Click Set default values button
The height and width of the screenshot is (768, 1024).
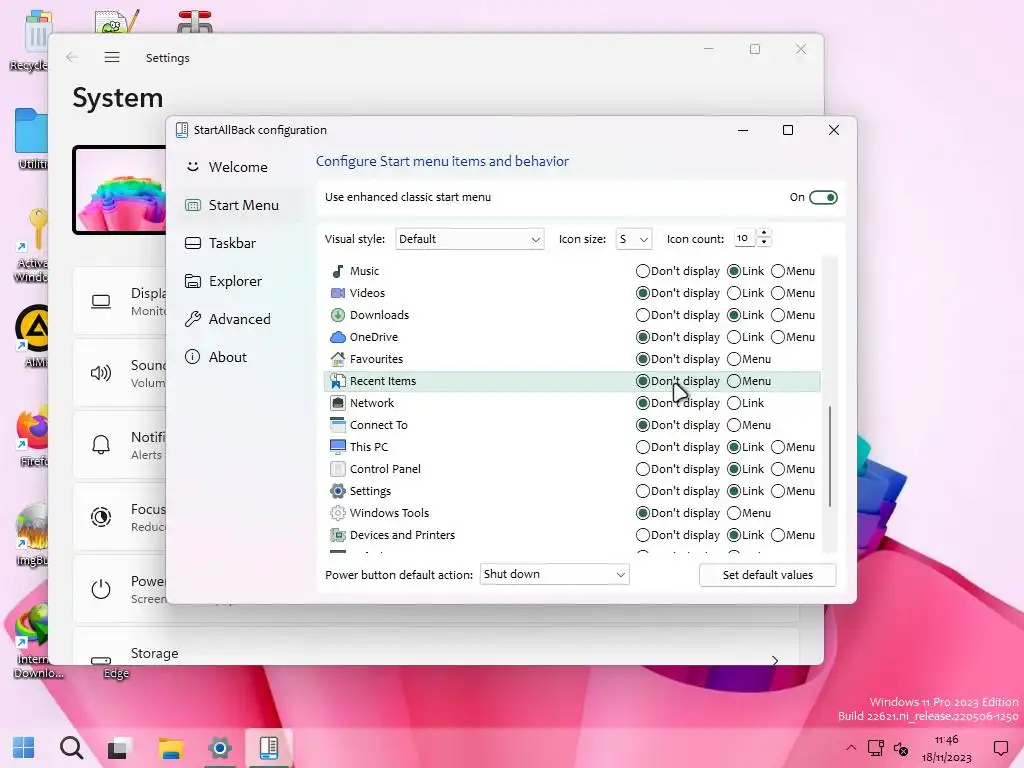(767, 575)
